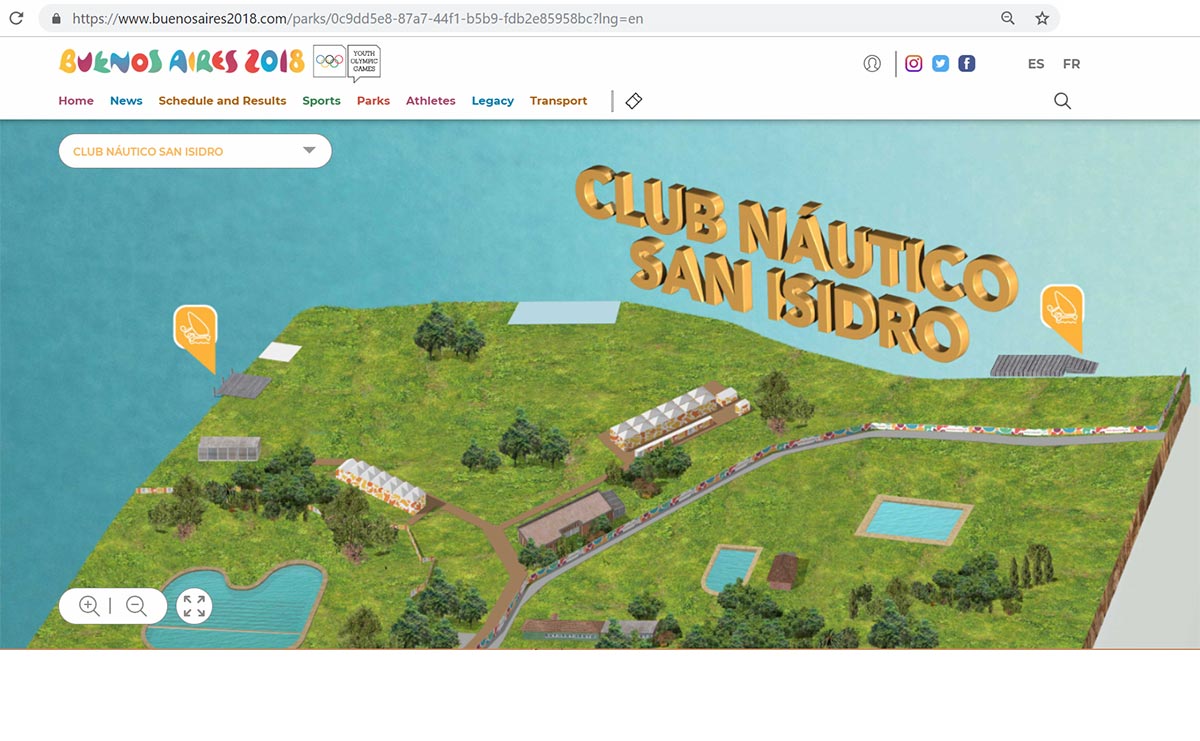Open the Parks menu item
Image resolution: width=1200 pixels, height=741 pixels.
coord(373,101)
